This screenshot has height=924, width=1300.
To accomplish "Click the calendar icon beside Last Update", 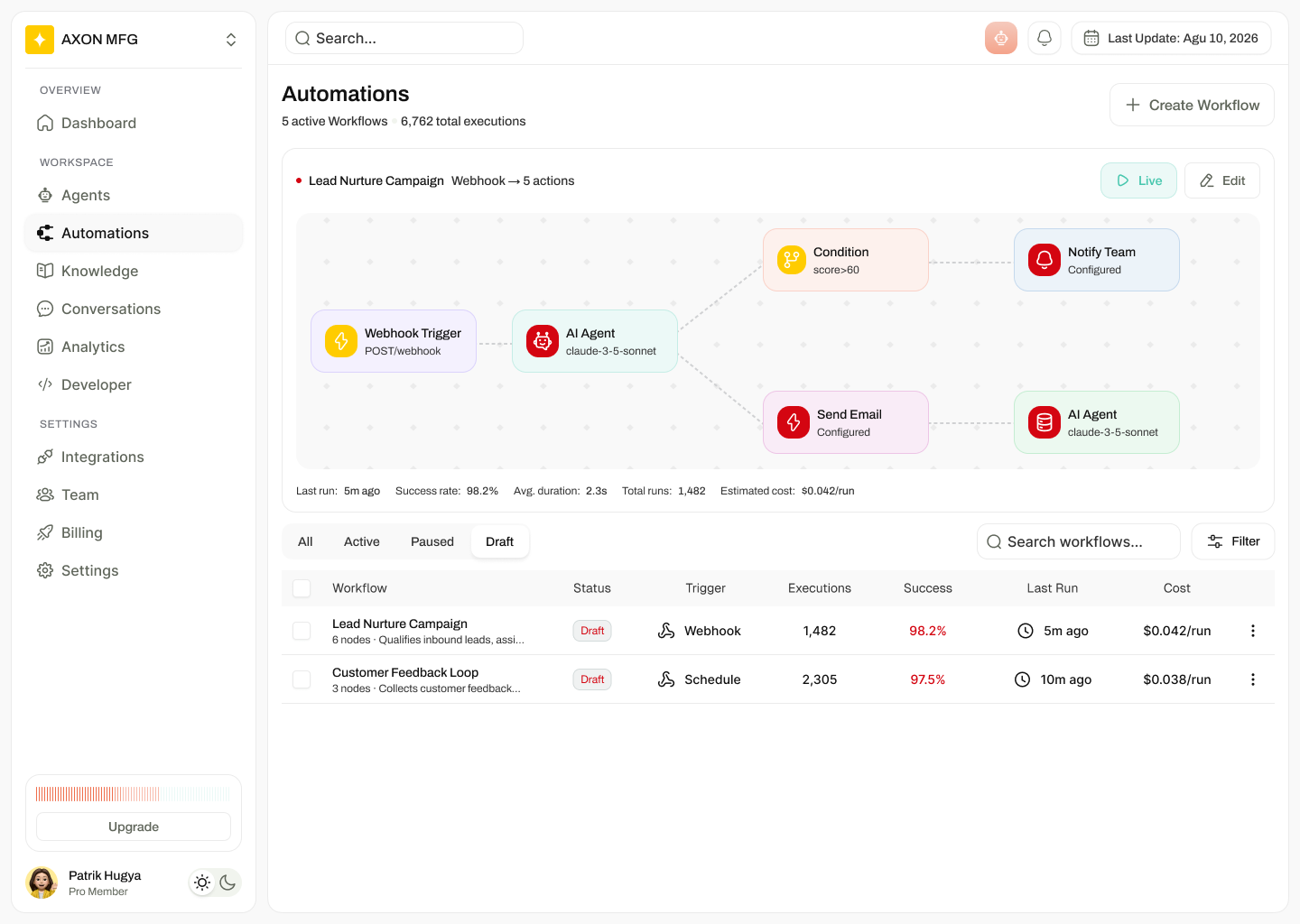I will click(1091, 38).
